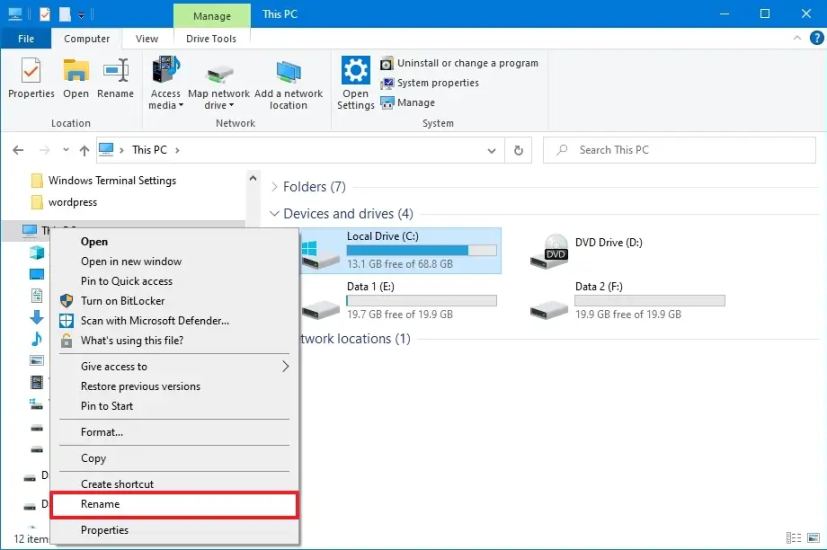Image resolution: width=827 pixels, height=550 pixels.
Task: Expand the Give access to submenu
Action: (284, 366)
